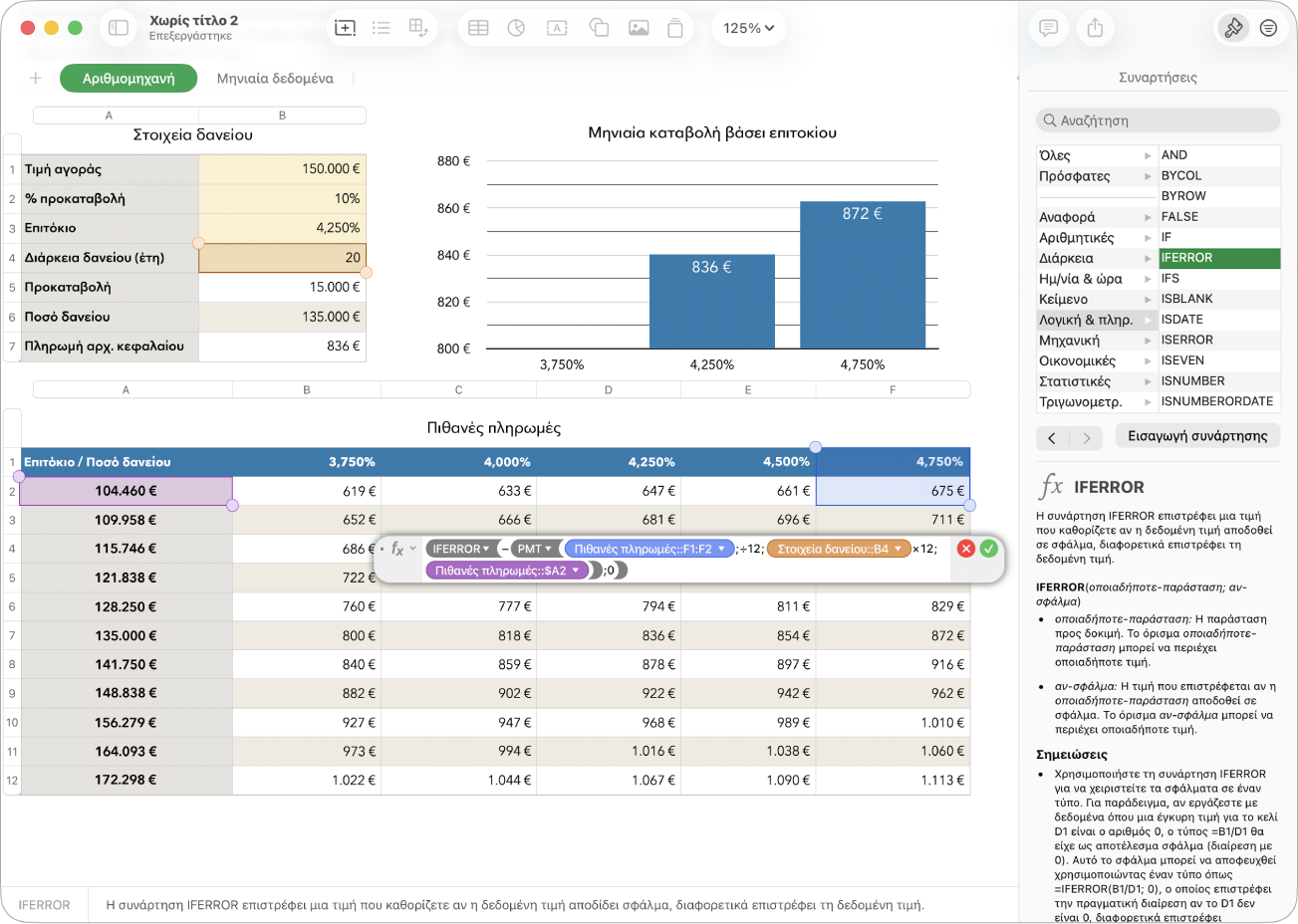
Task: Select ISDATE function in list
Action: [1219, 320]
